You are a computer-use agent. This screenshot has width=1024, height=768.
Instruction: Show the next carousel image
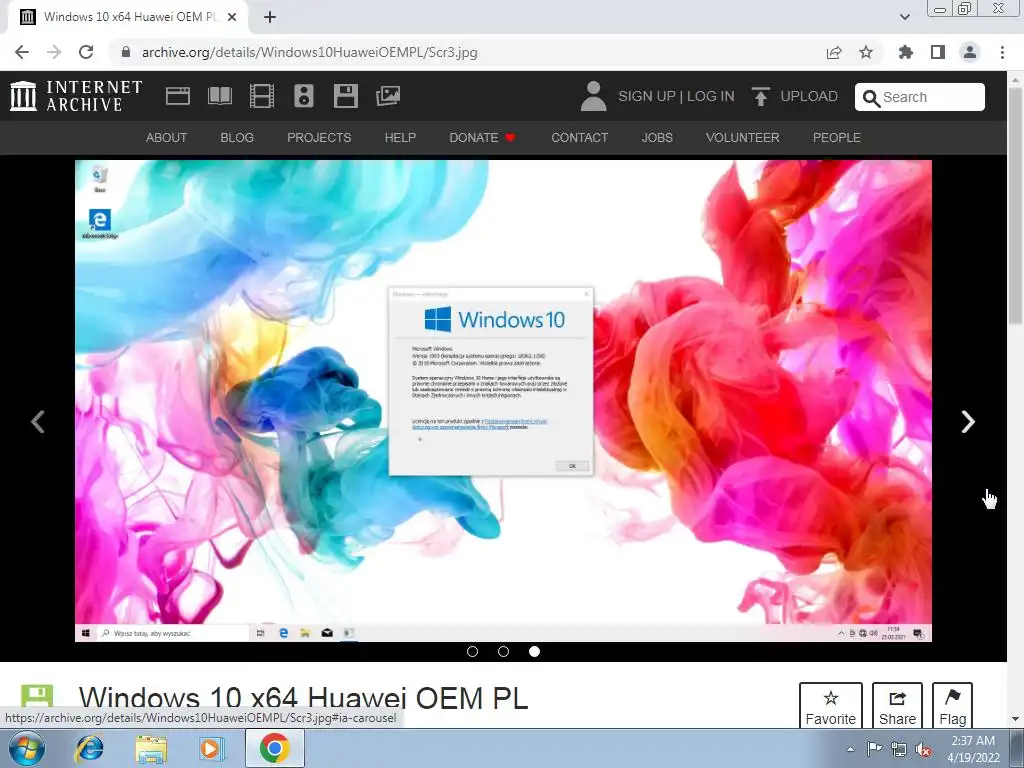[x=968, y=422]
